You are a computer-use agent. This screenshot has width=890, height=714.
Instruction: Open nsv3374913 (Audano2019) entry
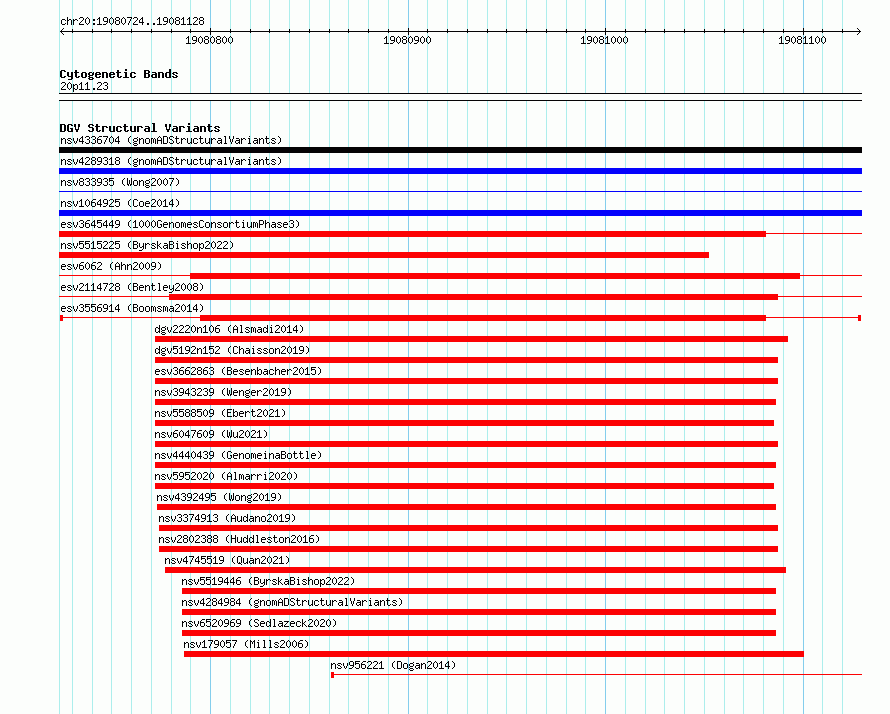227,518
